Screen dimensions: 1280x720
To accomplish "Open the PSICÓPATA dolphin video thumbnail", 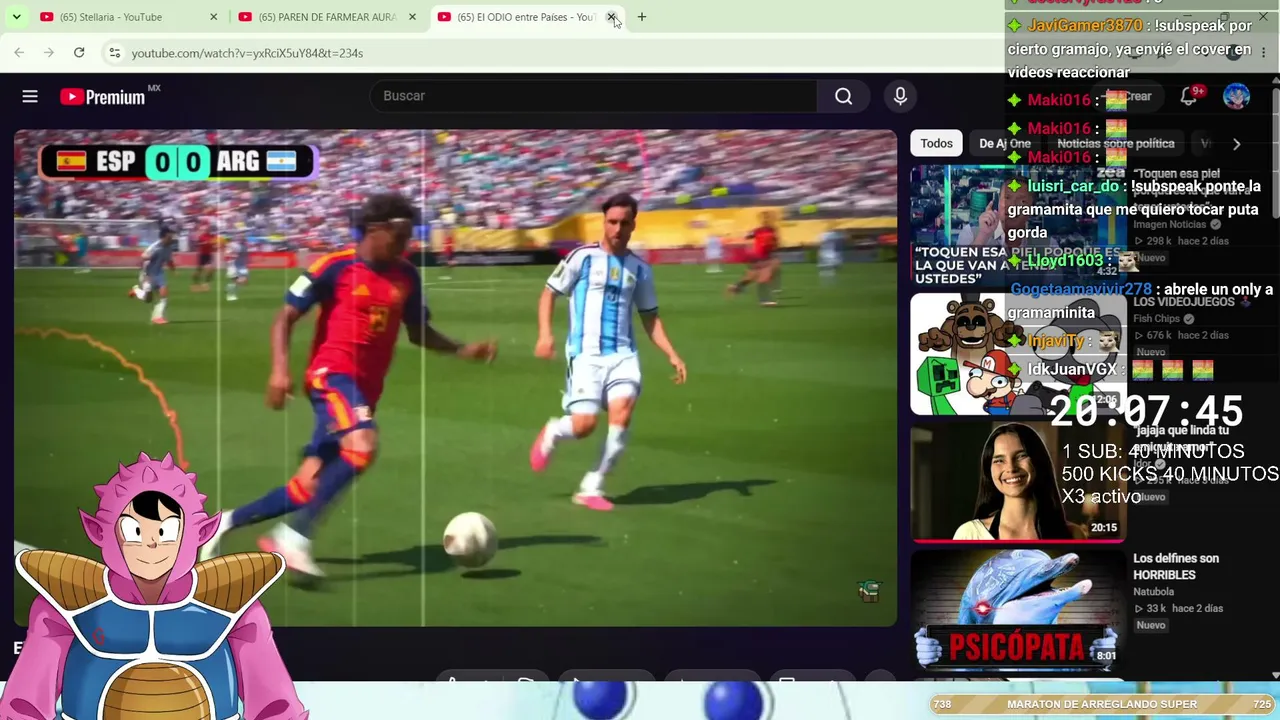I will 1018,609.
